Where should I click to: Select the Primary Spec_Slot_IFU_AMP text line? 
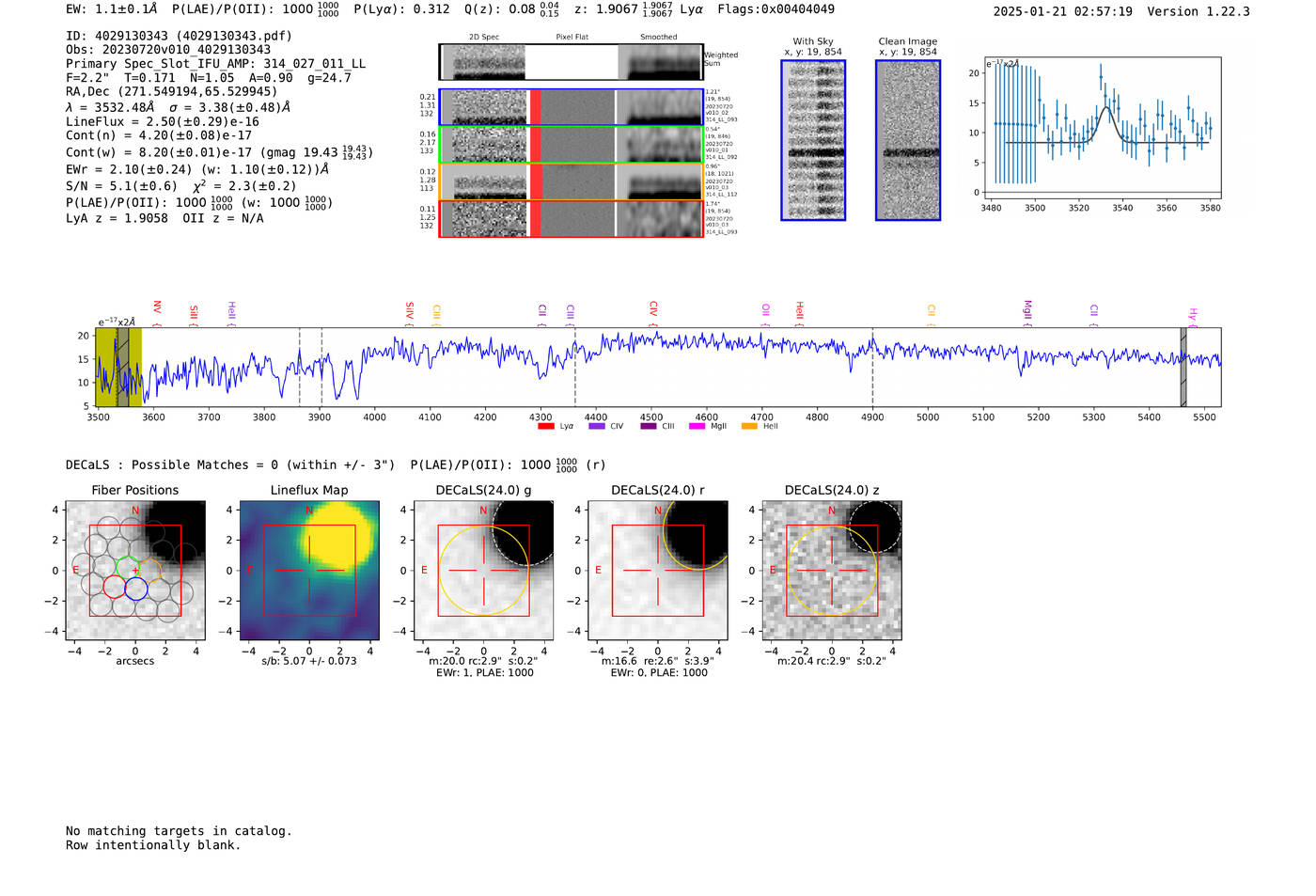pyautogui.click(x=216, y=64)
